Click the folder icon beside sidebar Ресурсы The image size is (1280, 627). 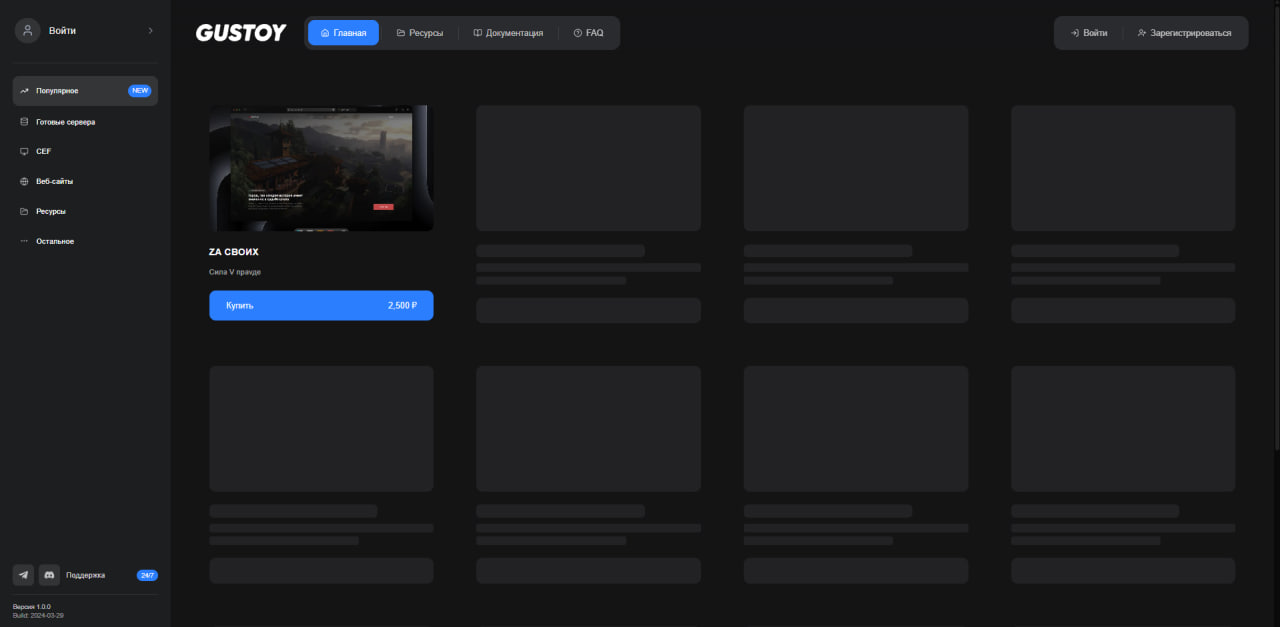(25, 212)
